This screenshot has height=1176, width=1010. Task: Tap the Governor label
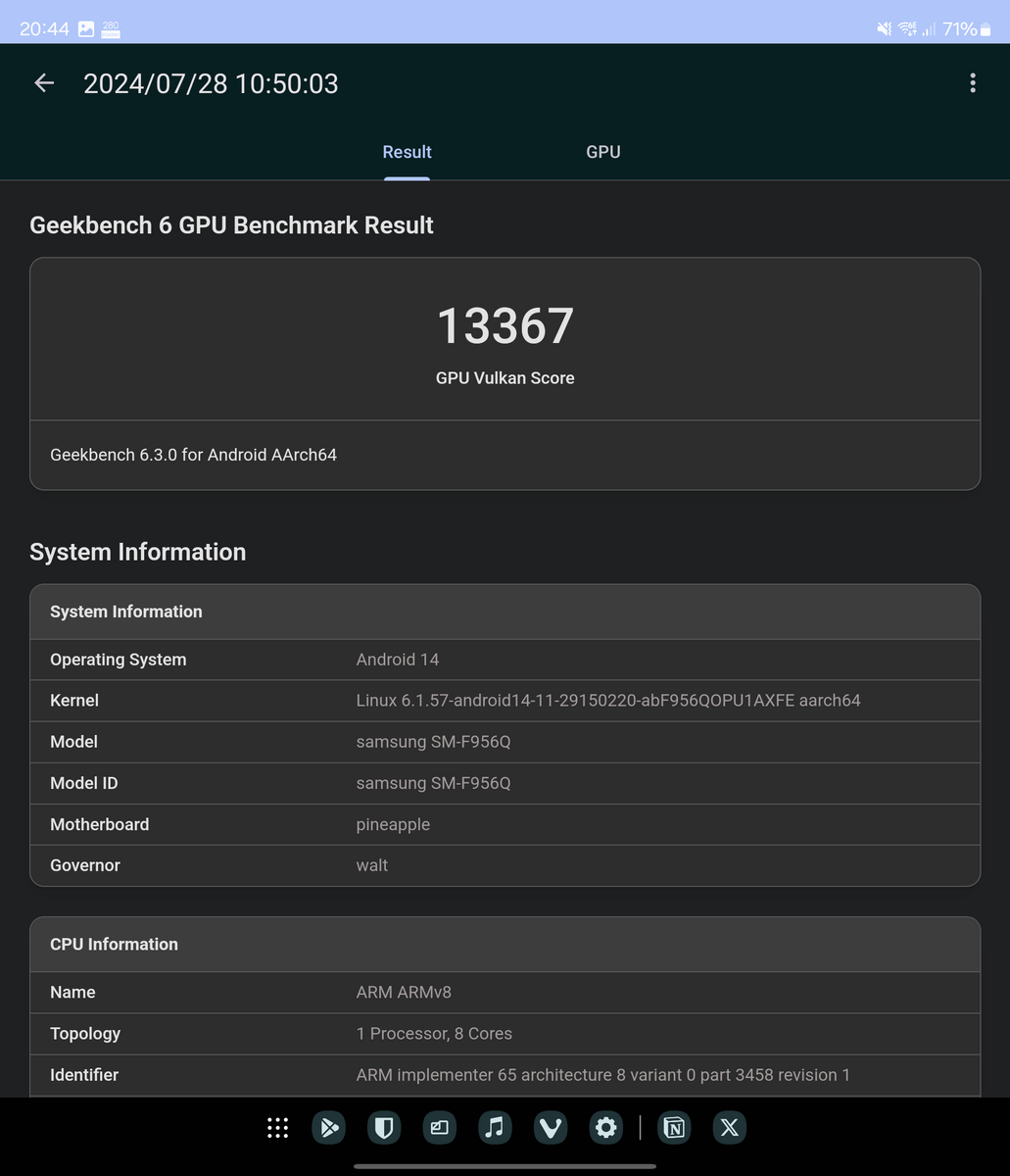pyautogui.click(x=84, y=865)
